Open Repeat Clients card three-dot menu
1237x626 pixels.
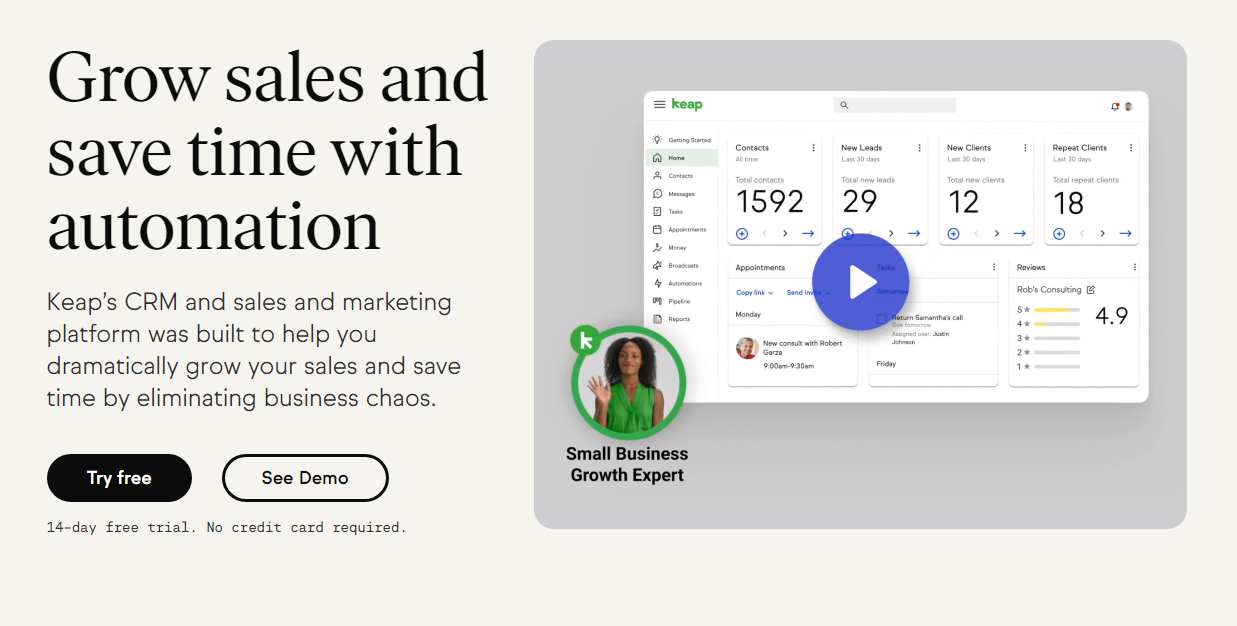[x=1131, y=148]
